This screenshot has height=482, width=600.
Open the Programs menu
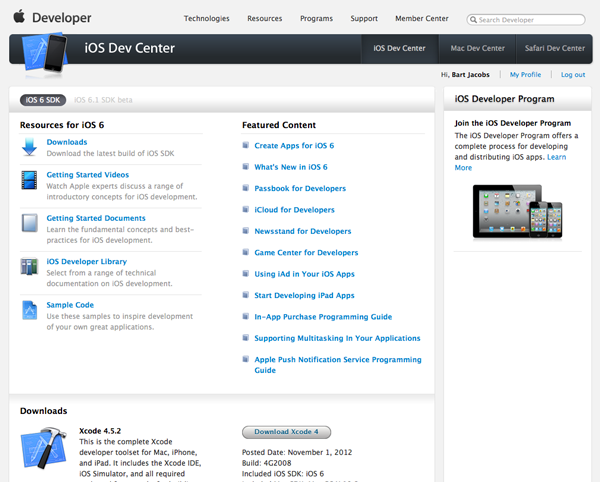[x=316, y=18]
